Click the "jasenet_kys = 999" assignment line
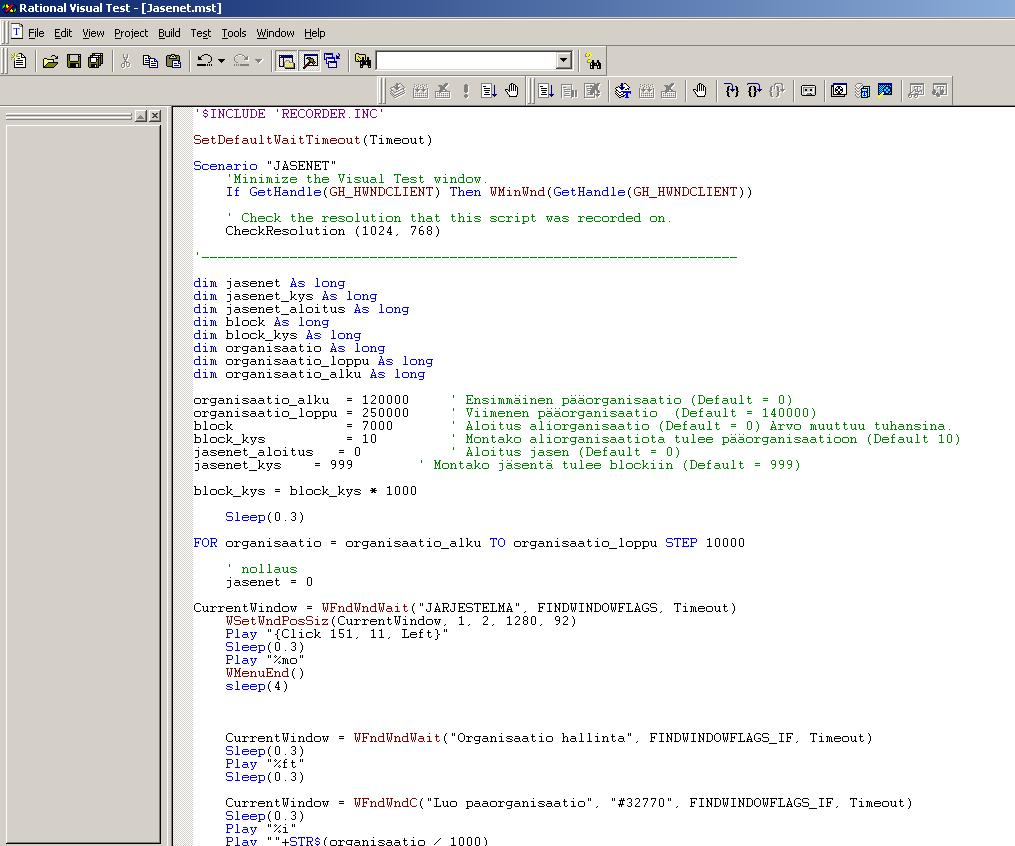Viewport: 1015px width, 846px height. (x=273, y=465)
